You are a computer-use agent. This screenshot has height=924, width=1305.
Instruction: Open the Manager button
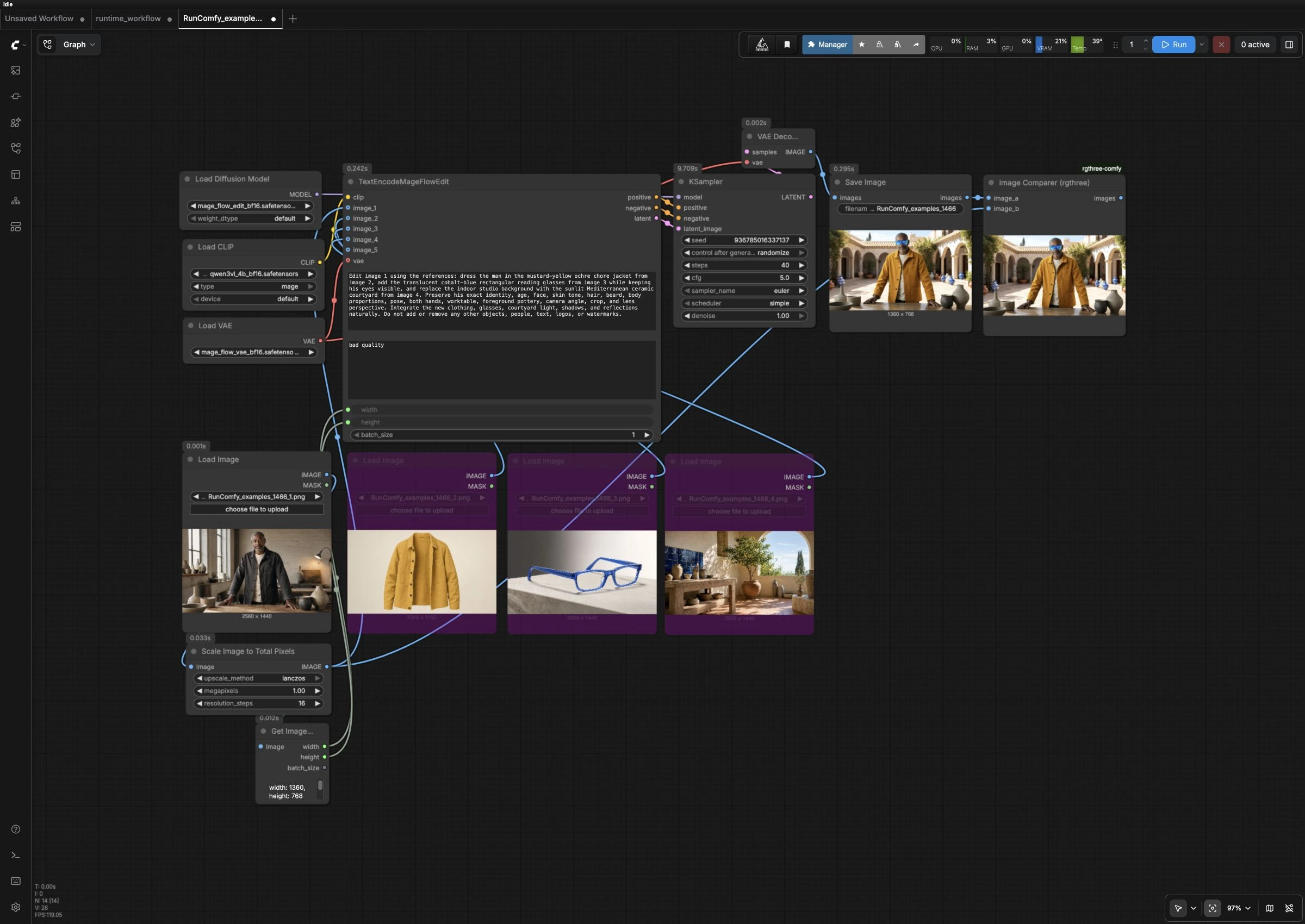[x=828, y=45]
